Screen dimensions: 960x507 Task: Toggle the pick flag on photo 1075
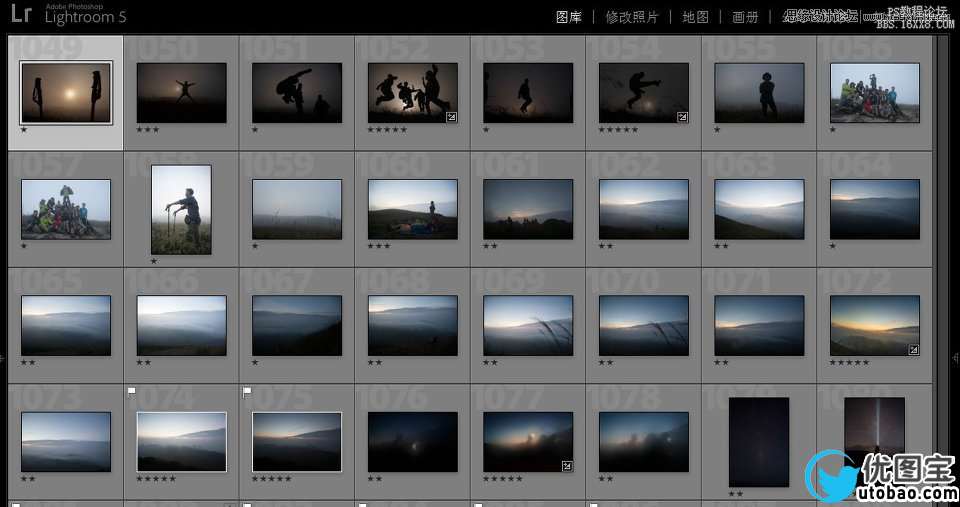pos(247,391)
